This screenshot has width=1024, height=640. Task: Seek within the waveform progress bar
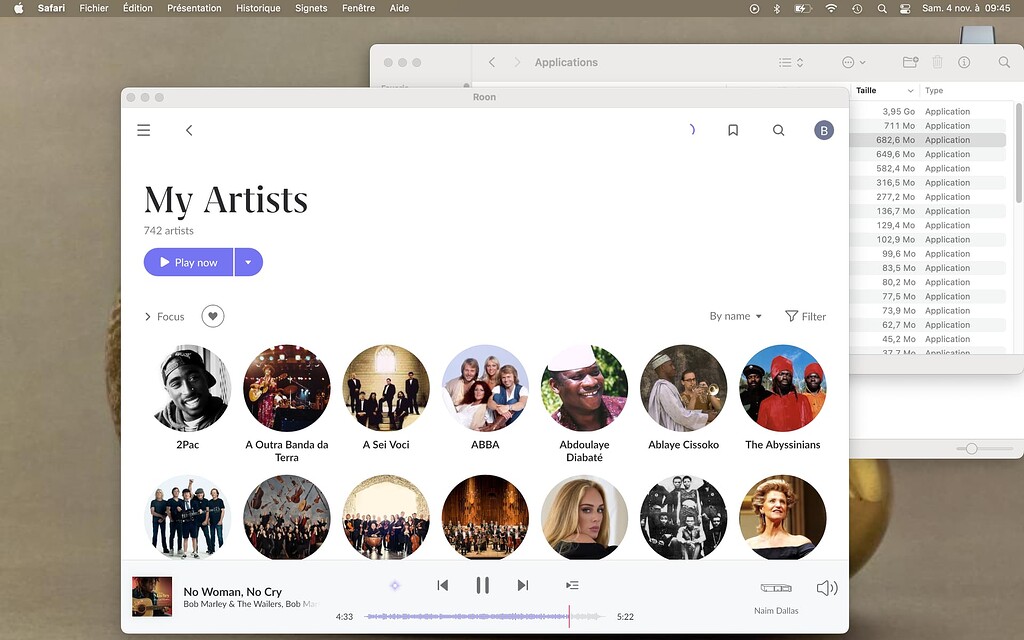(x=470, y=617)
